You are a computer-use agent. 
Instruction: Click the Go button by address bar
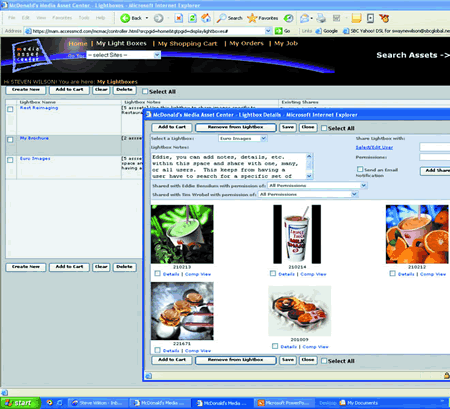[x=283, y=31]
